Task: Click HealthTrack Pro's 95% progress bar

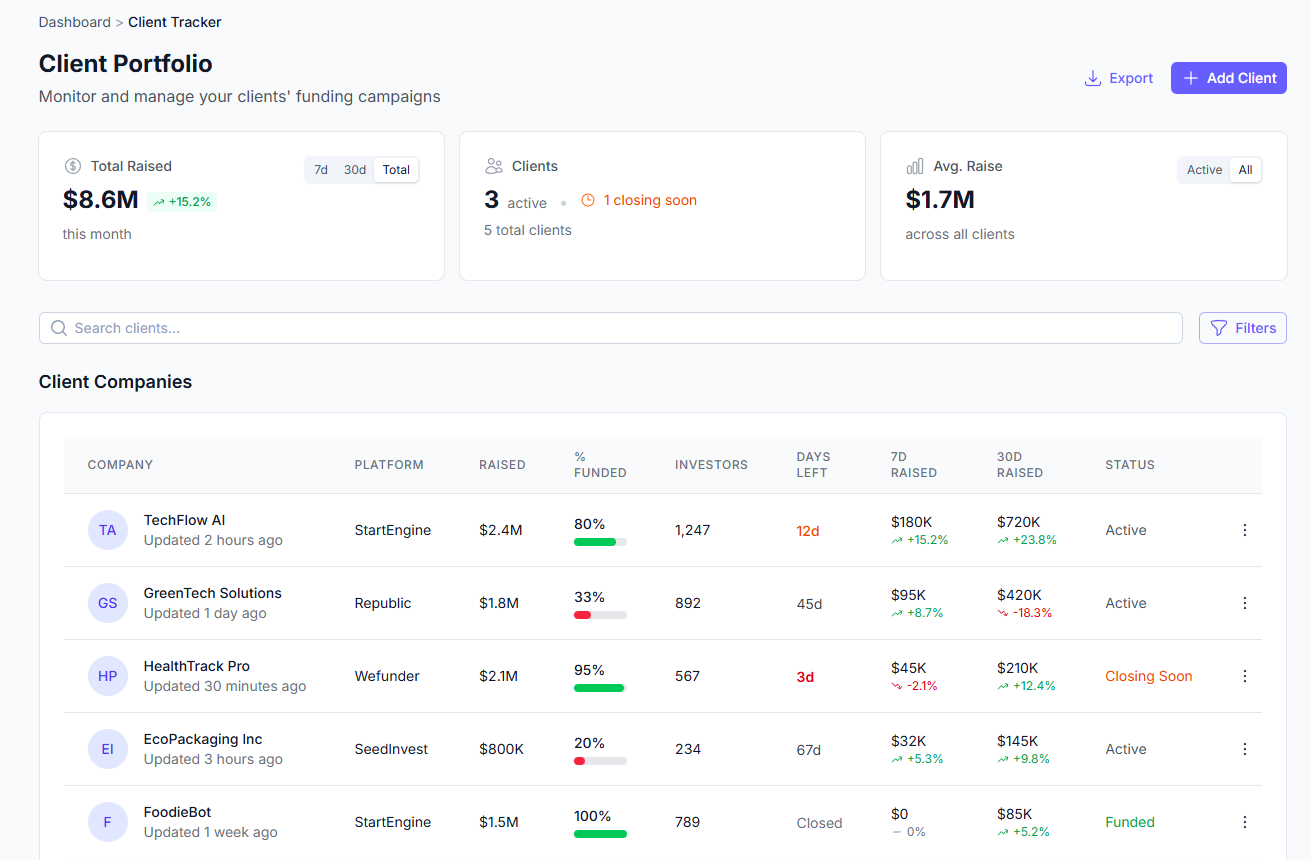Action: [x=599, y=687]
